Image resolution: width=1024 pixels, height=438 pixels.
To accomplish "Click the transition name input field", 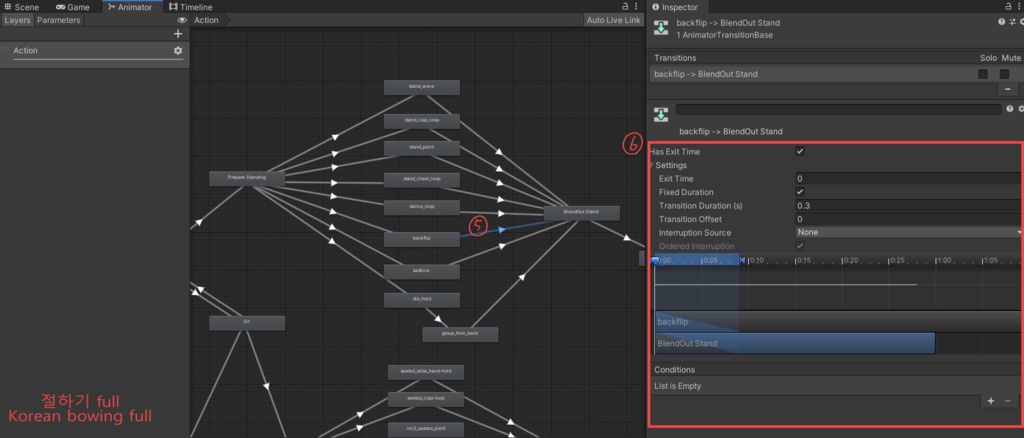I will 838,110.
